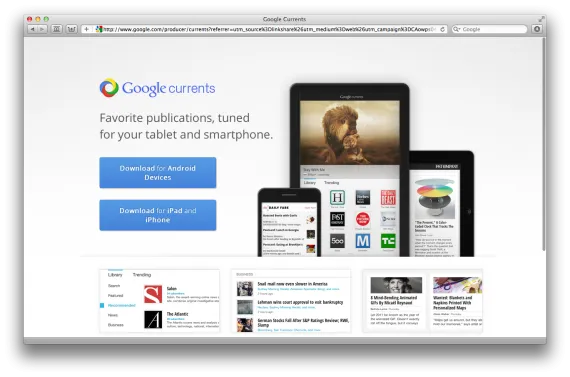This screenshot has height=377, width=570.
Task: Click the red Salon S logo
Action: pyautogui.click(x=153, y=294)
